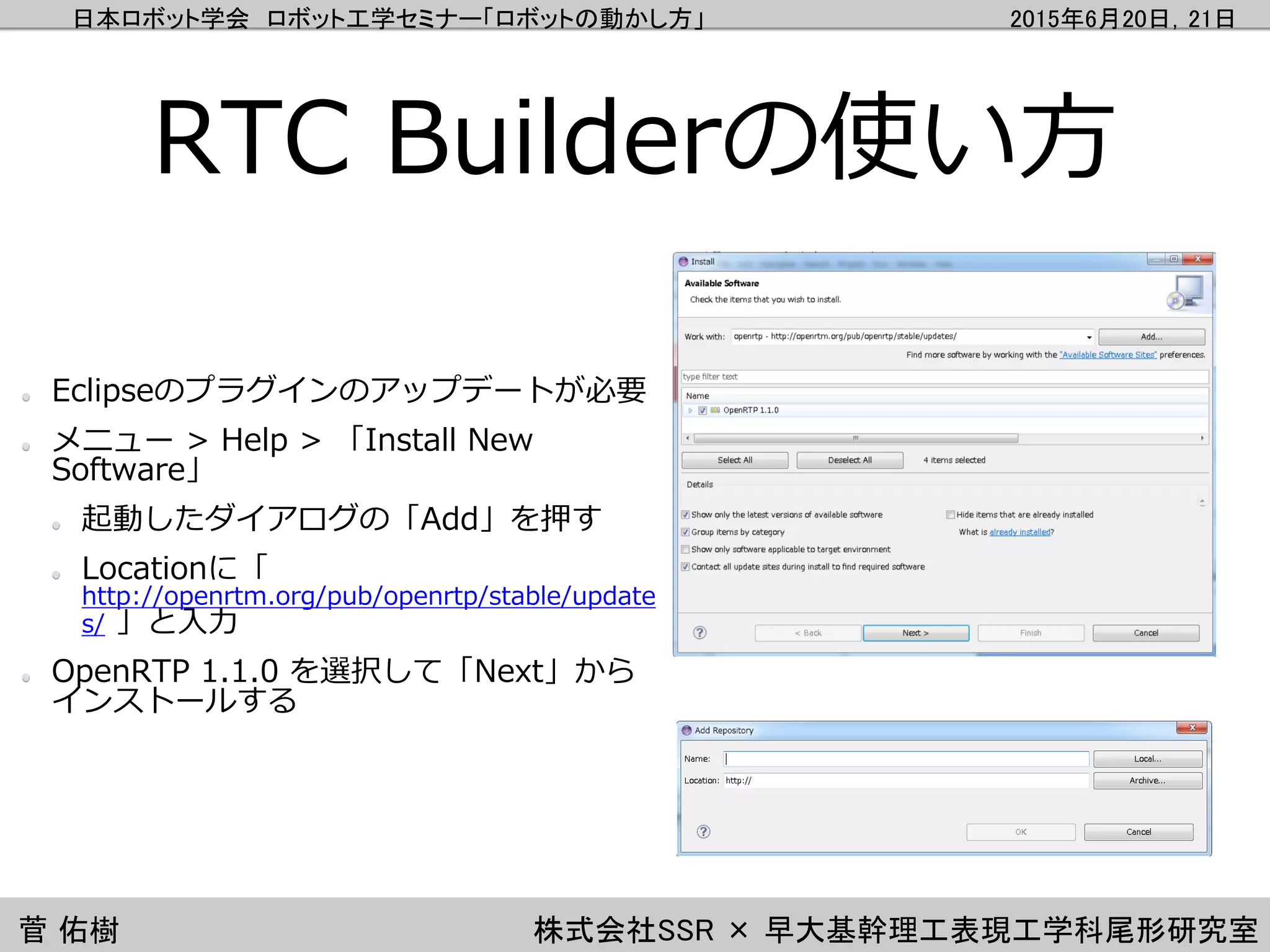Viewport: 1270px width, 952px height.
Task: Click OK in Add Repository dialog
Action: pos(1021,832)
